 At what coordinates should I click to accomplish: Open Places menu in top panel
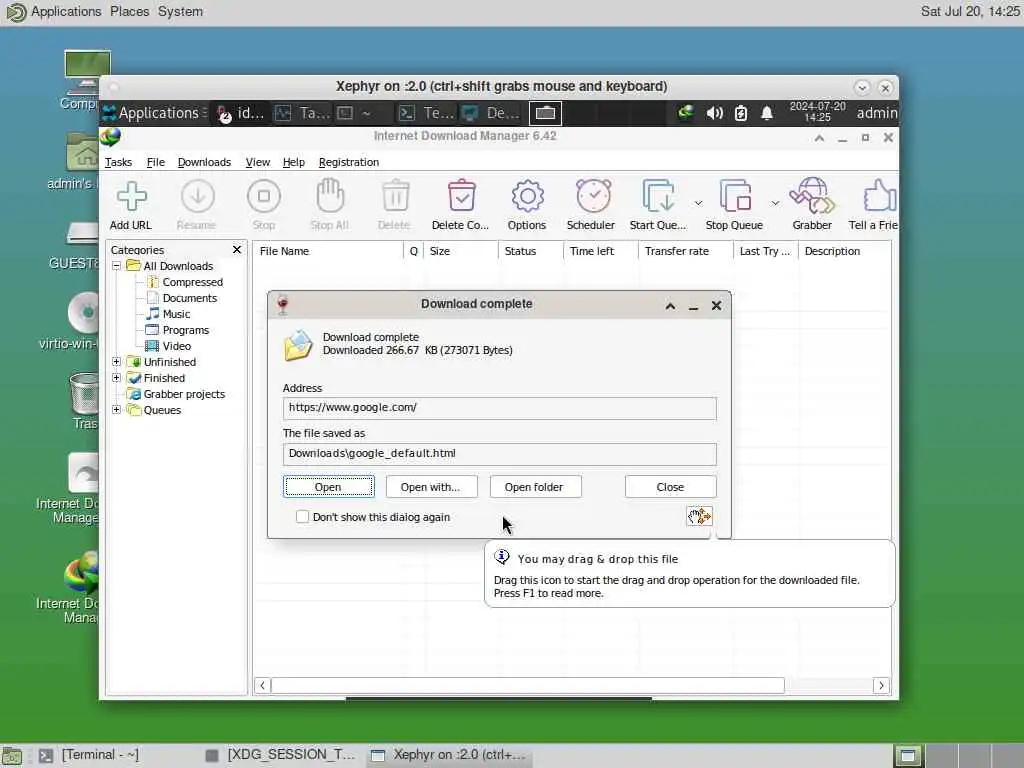129,11
